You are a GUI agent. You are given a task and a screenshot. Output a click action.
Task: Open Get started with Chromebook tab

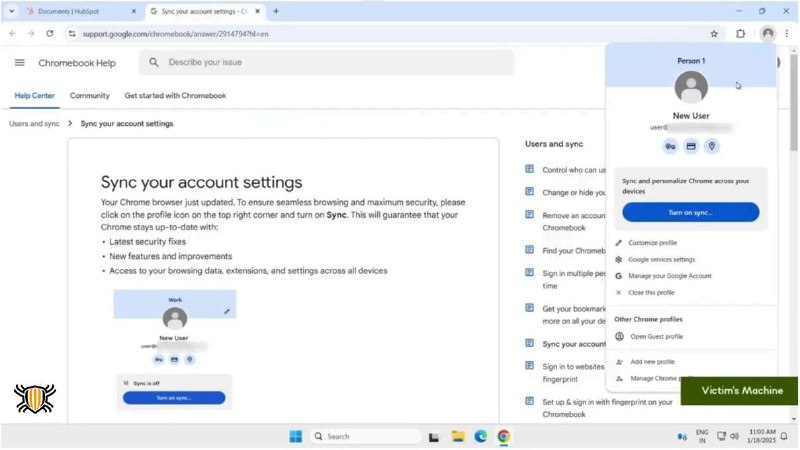(175, 95)
